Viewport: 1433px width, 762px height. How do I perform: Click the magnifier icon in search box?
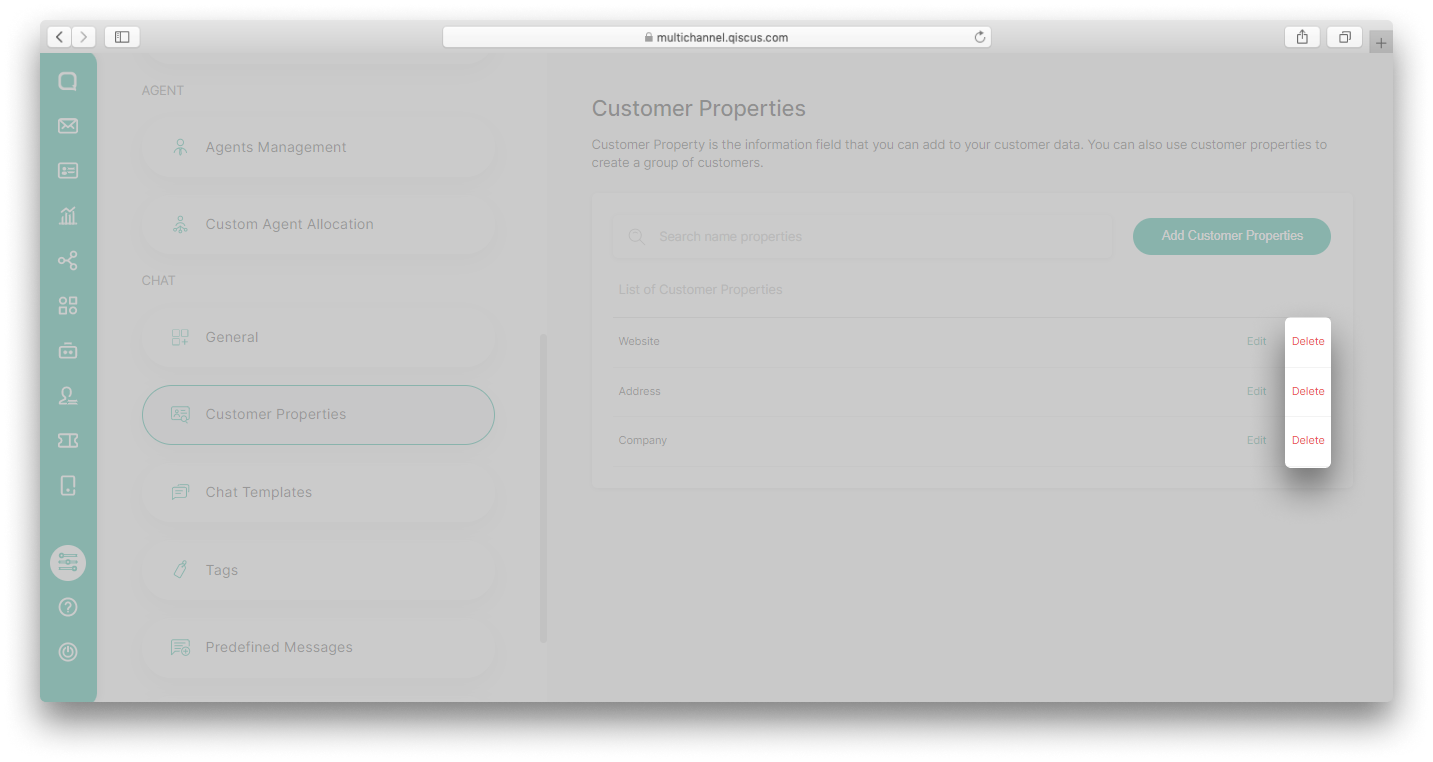point(636,237)
